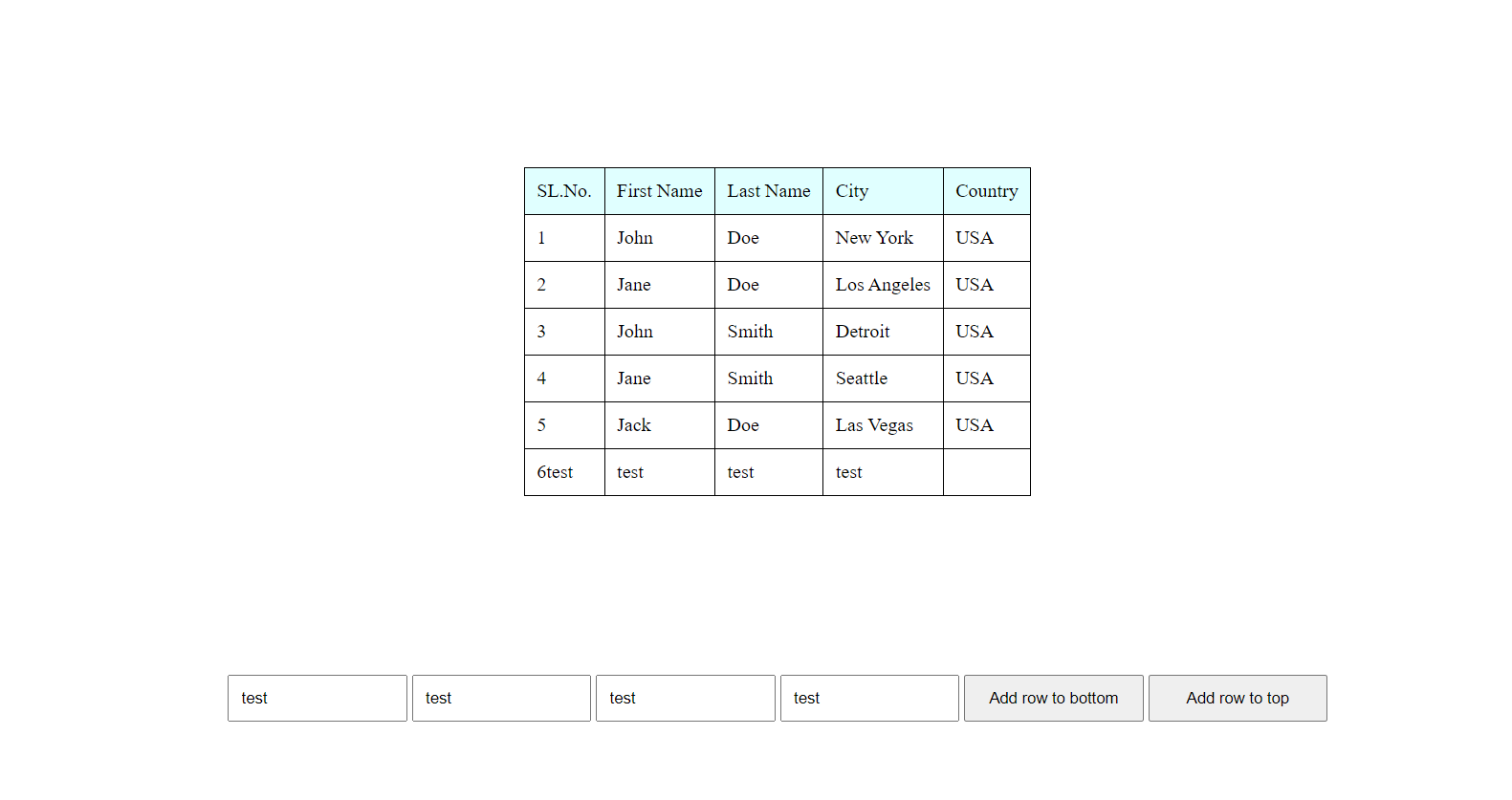Focus the leftmost test input field
This screenshot has width=1512, height=800.
click(318, 698)
